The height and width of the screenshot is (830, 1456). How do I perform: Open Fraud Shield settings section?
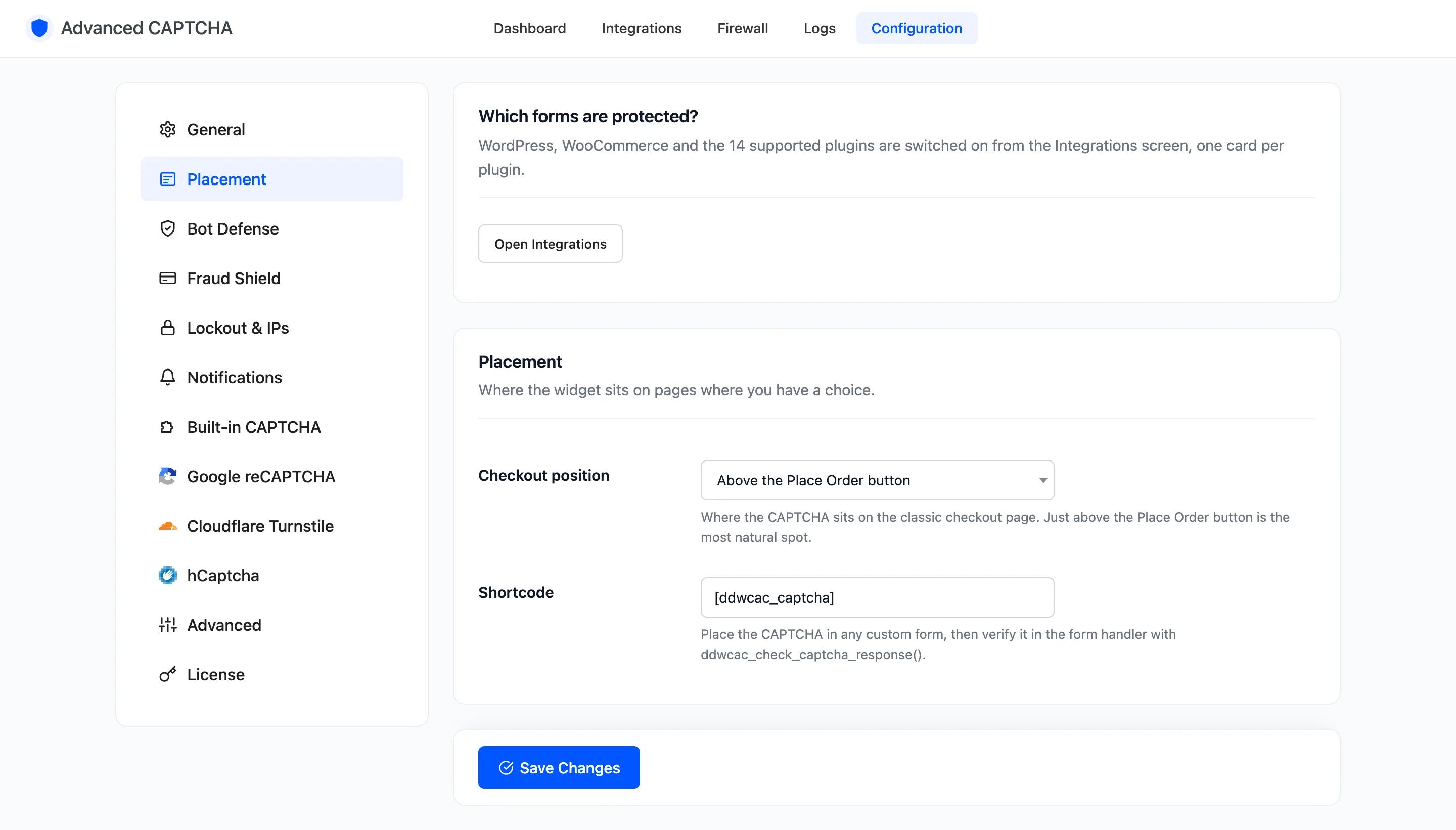point(272,278)
